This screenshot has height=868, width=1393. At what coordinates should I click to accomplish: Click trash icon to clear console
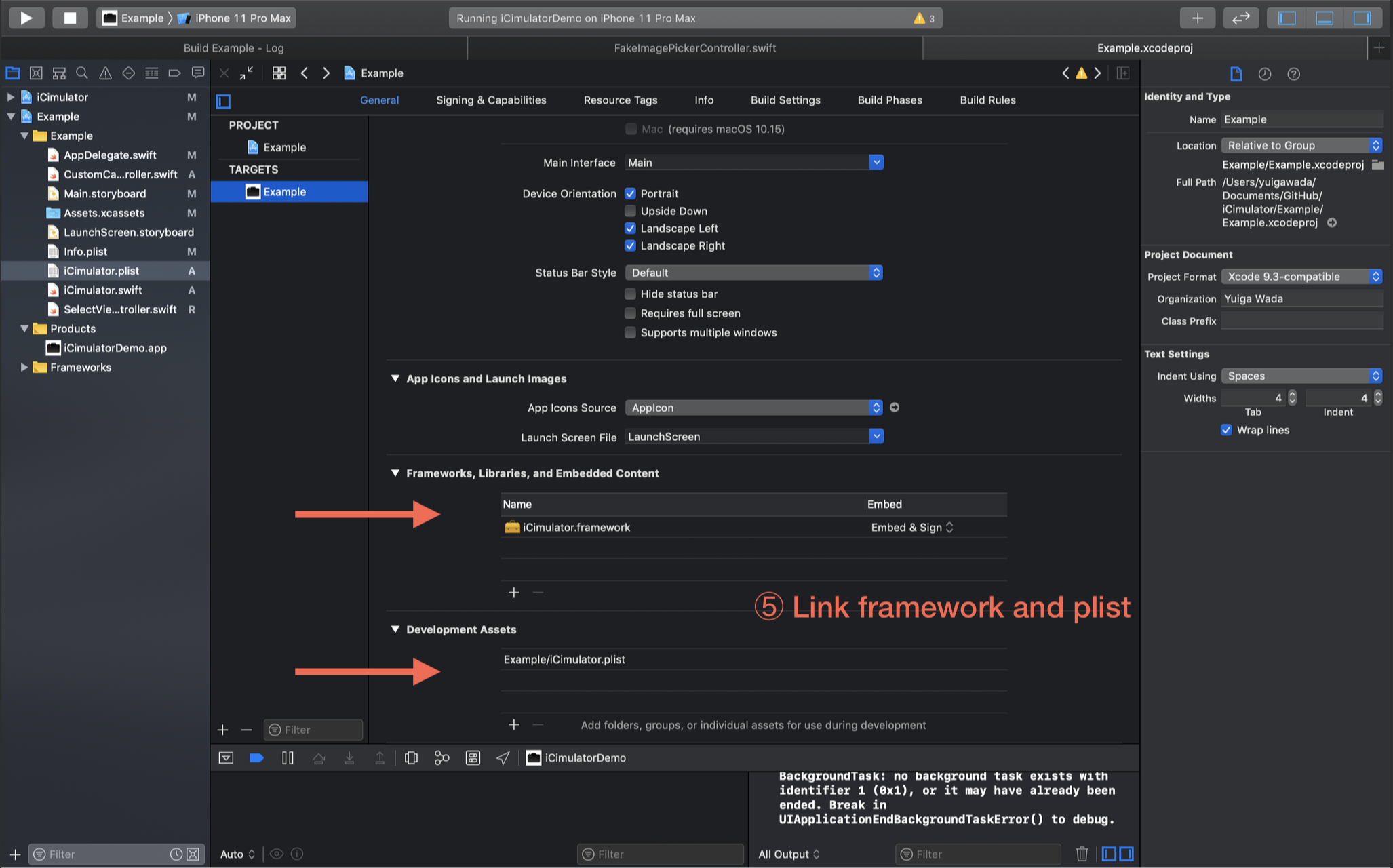(1082, 854)
